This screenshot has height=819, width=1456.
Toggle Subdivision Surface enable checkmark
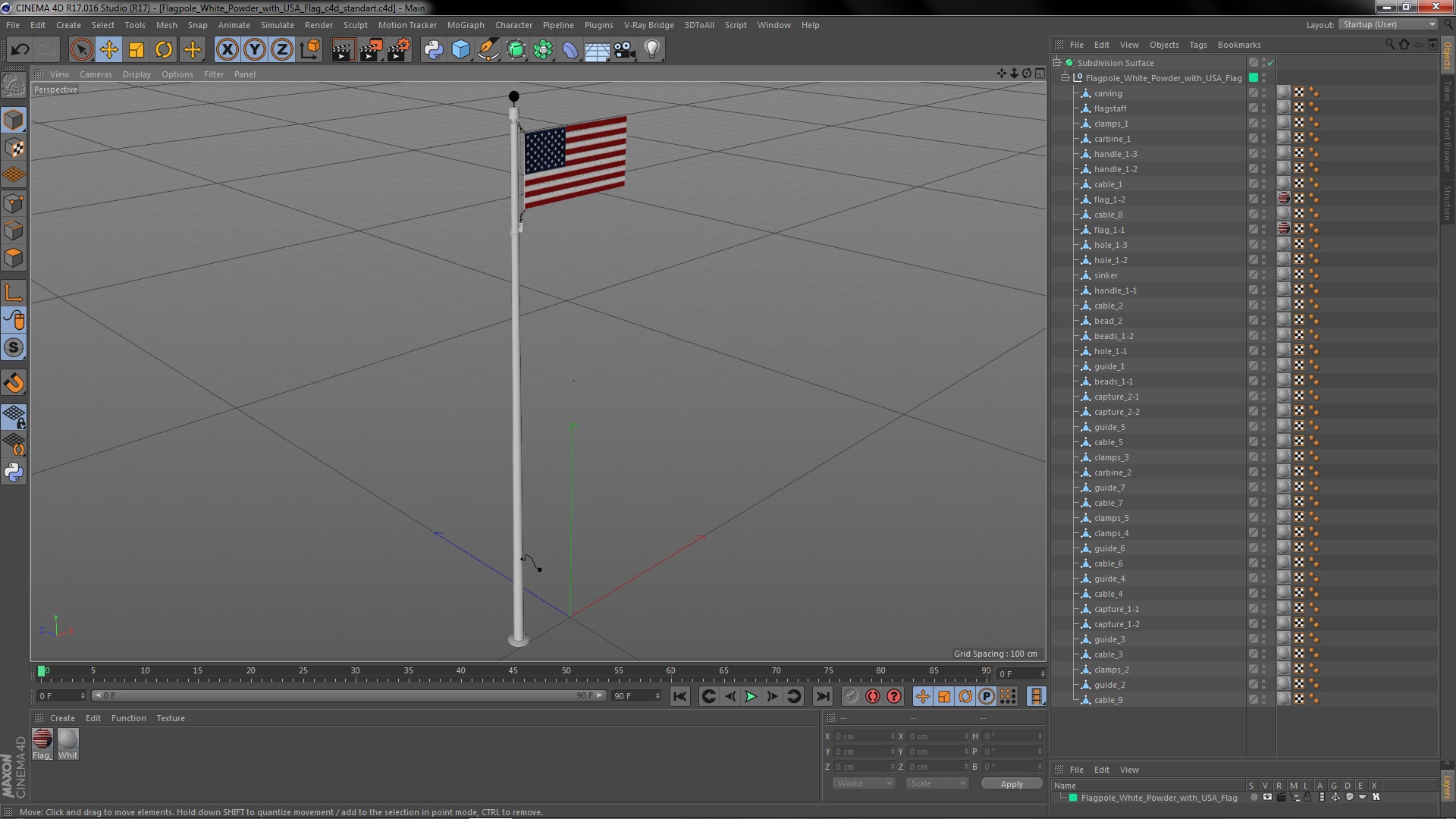tap(1271, 63)
